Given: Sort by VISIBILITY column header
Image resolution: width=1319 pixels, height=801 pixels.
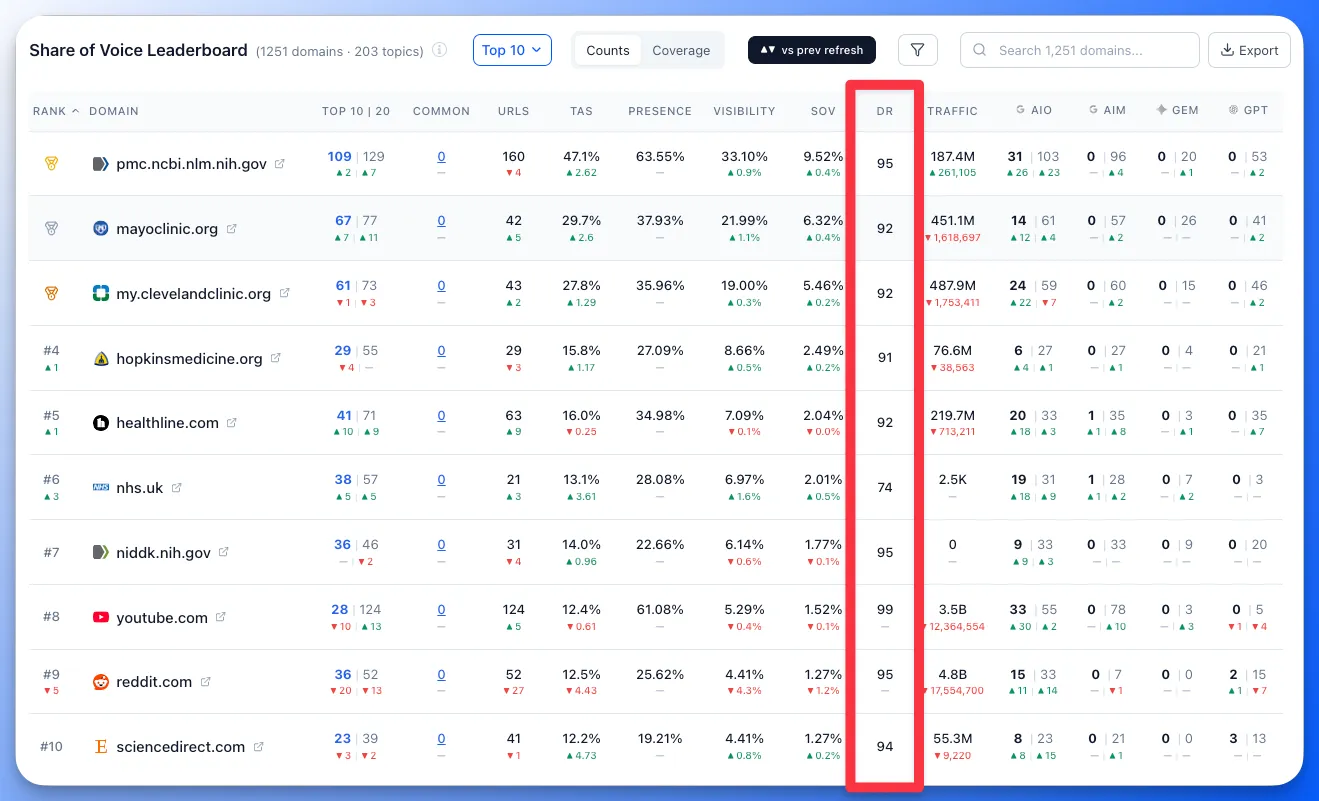Looking at the screenshot, I should [x=744, y=111].
